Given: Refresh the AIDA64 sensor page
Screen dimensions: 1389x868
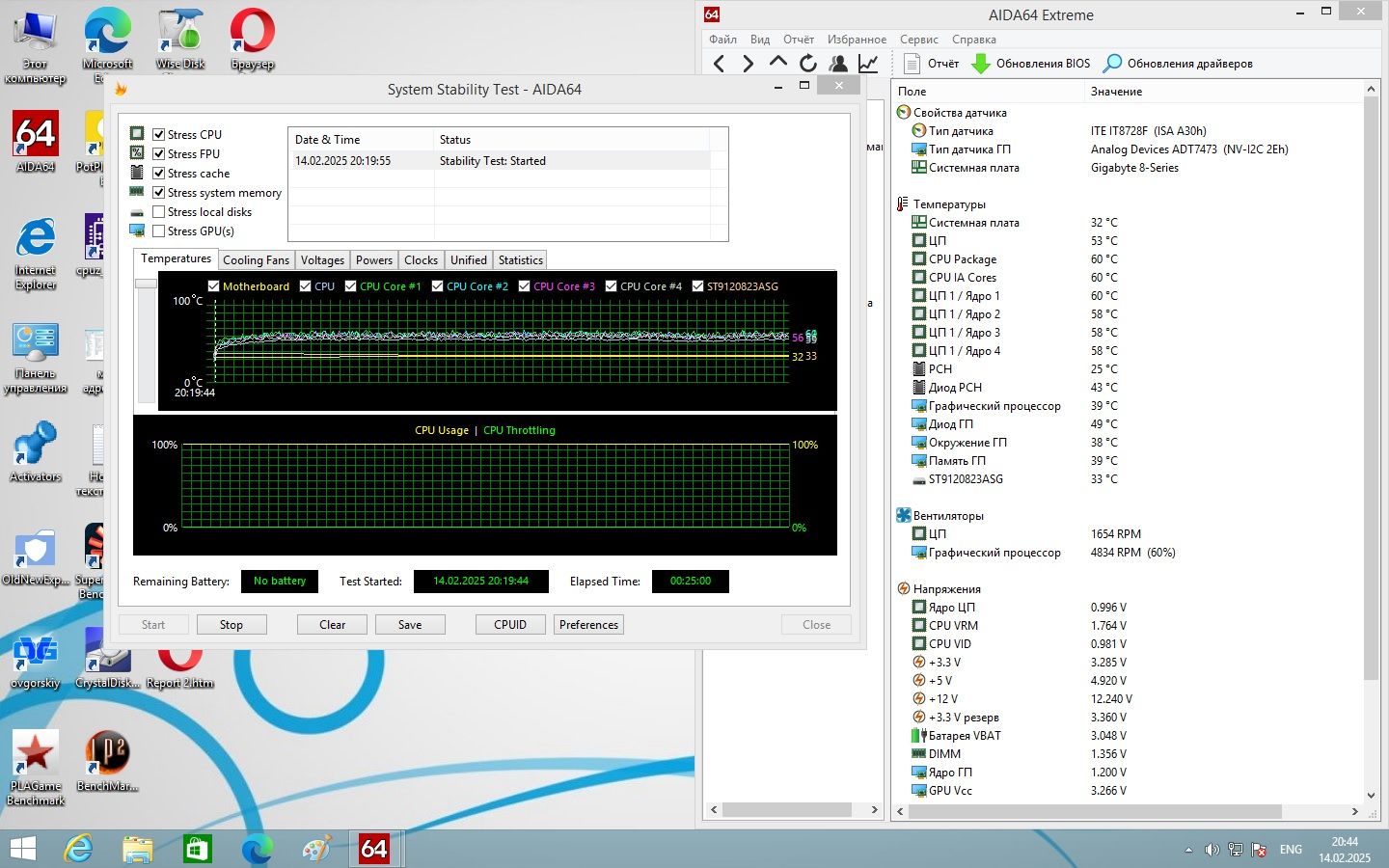Looking at the screenshot, I should pyautogui.click(x=807, y=64).
